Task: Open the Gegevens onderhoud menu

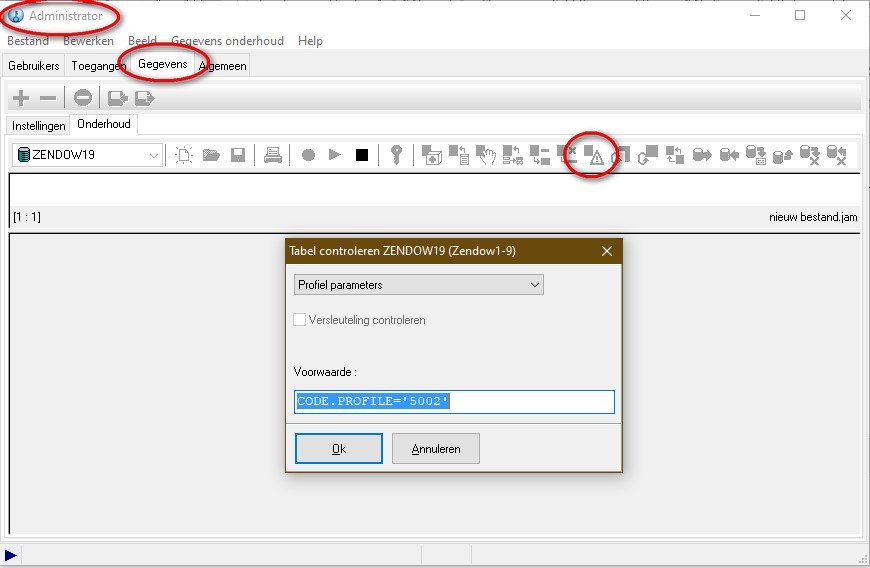Action: [x=227, y=40]
